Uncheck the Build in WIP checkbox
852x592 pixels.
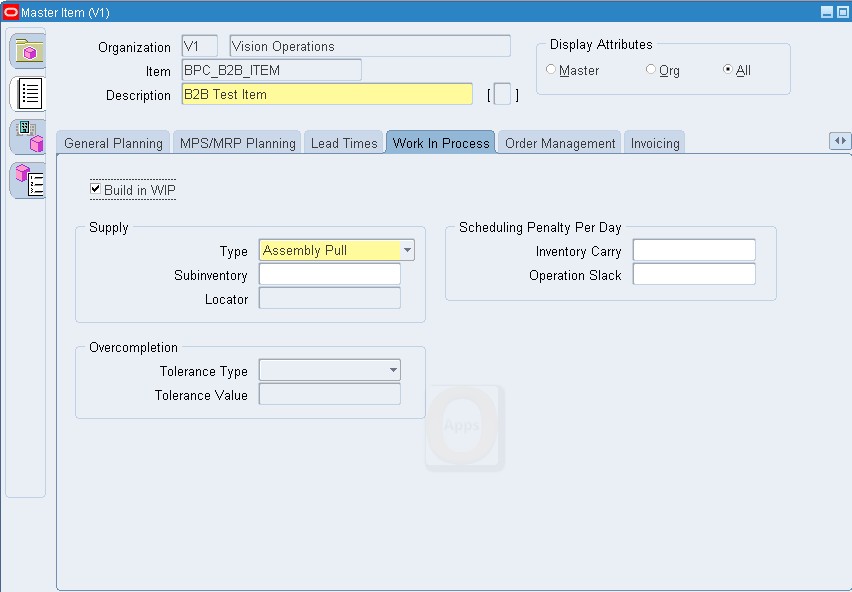point(95,188)
